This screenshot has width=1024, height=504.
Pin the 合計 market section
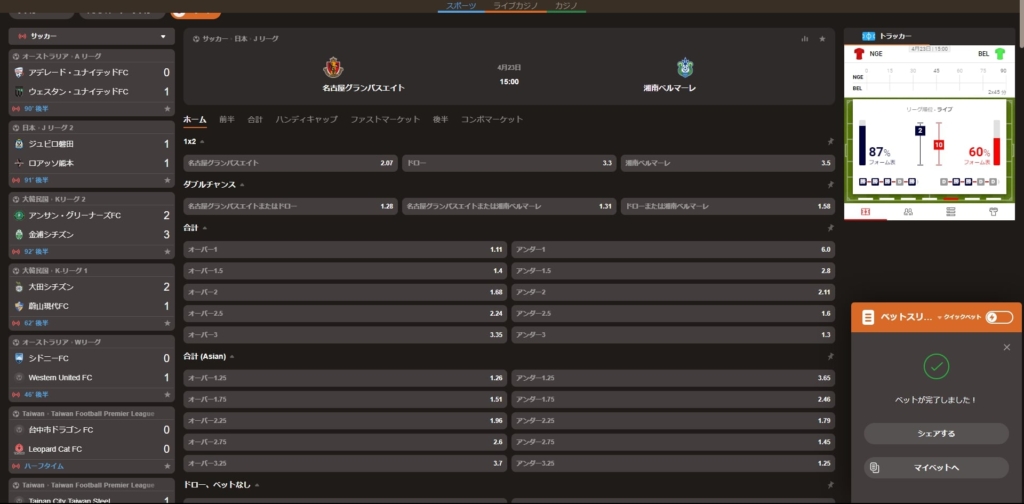pyautogui.click(x=830, y=228)
